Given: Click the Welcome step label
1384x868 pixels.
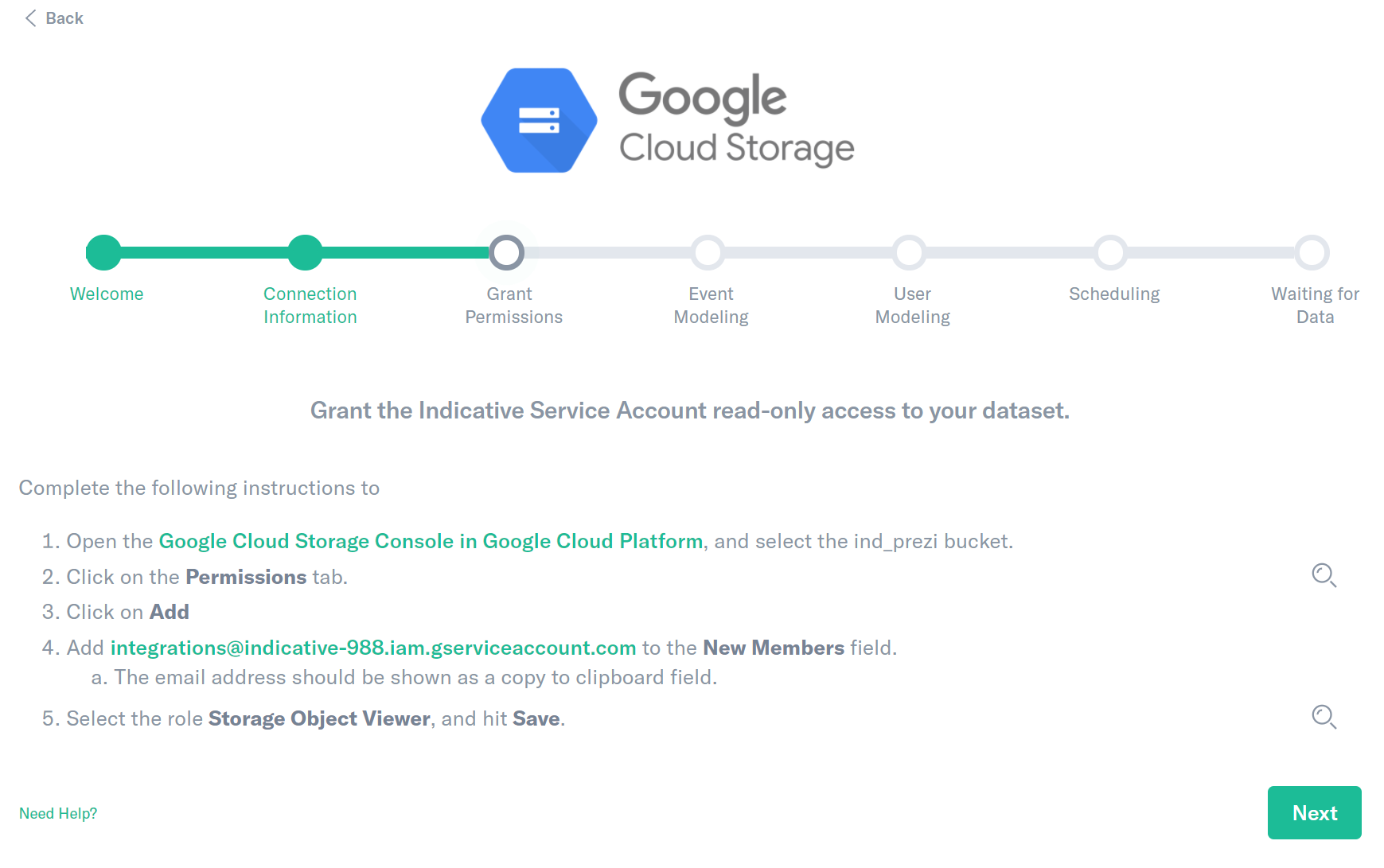Looking at the screenshot, I should coord(107,294).
